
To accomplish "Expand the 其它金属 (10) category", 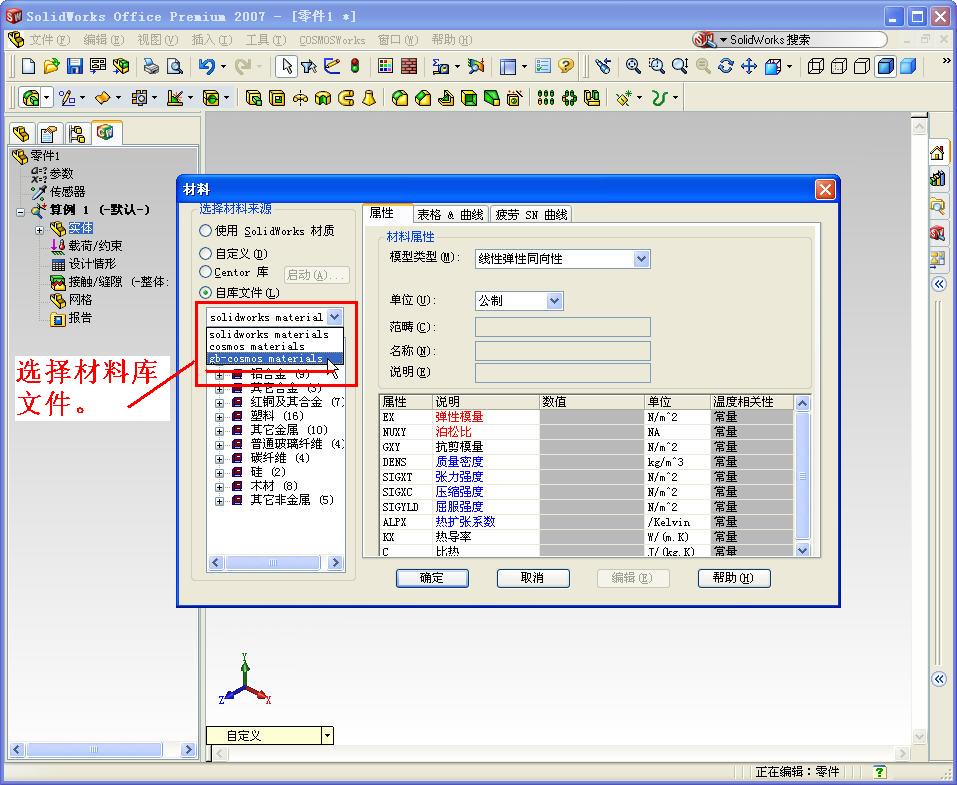I will coord(219,430).
